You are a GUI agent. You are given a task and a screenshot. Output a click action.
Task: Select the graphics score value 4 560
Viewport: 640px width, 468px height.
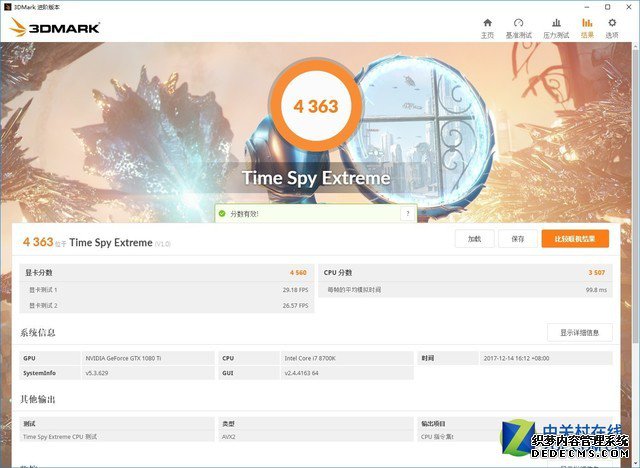click(x=298, y=273)
